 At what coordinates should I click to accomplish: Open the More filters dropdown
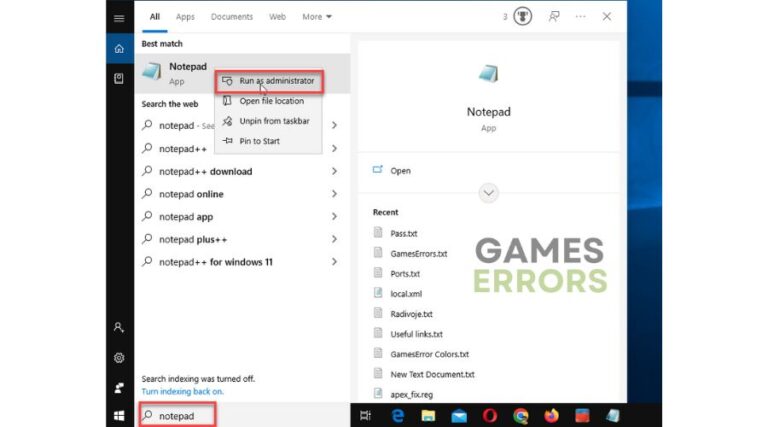tap(317, 17)
